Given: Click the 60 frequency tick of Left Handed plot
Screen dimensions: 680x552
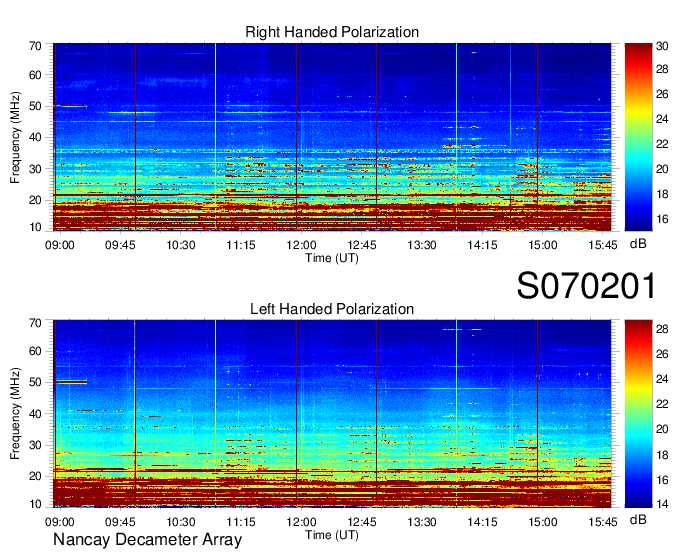Looking at the screenshot, I should [35, 351].
